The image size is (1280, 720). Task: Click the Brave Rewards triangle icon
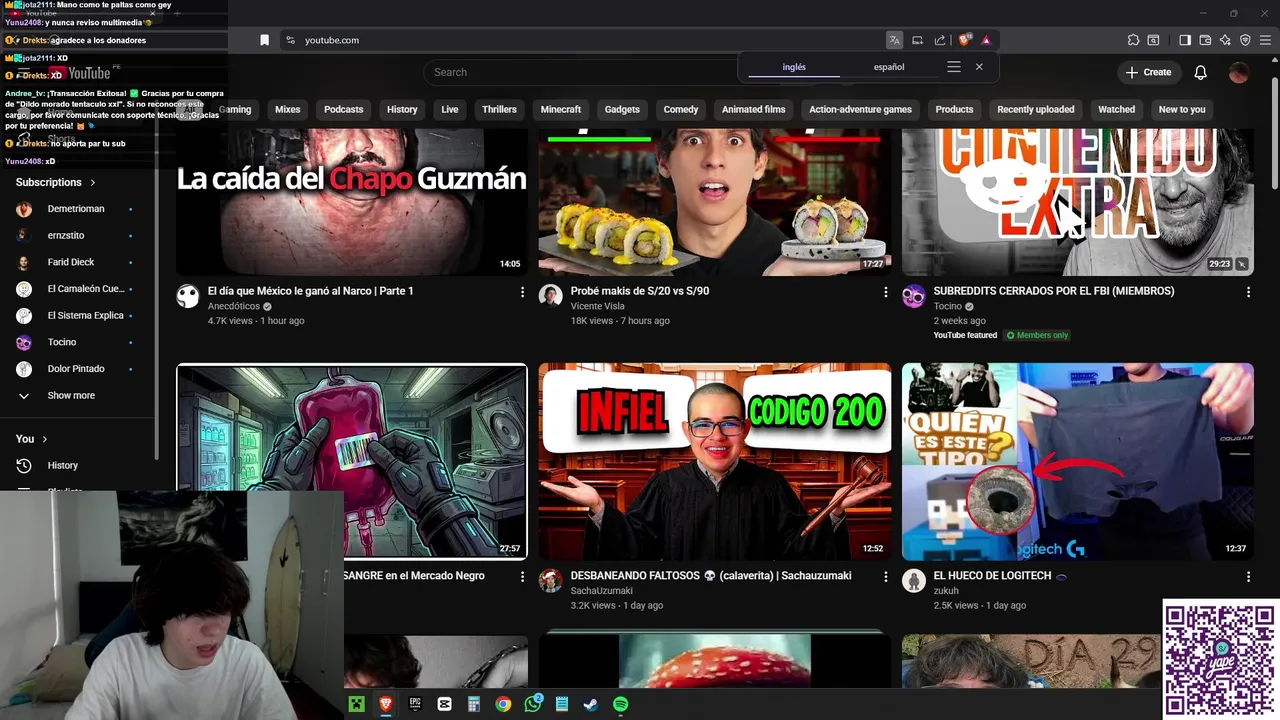click(986, 40)
